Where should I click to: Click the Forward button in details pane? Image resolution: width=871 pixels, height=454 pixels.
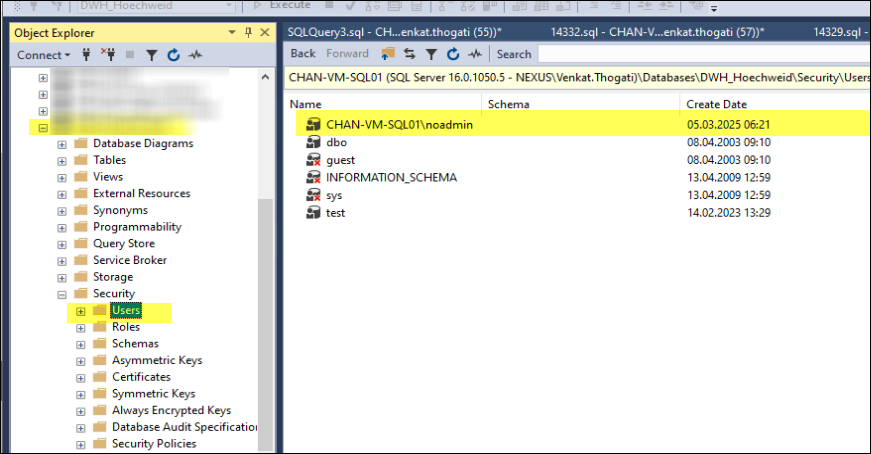[347, 54]
